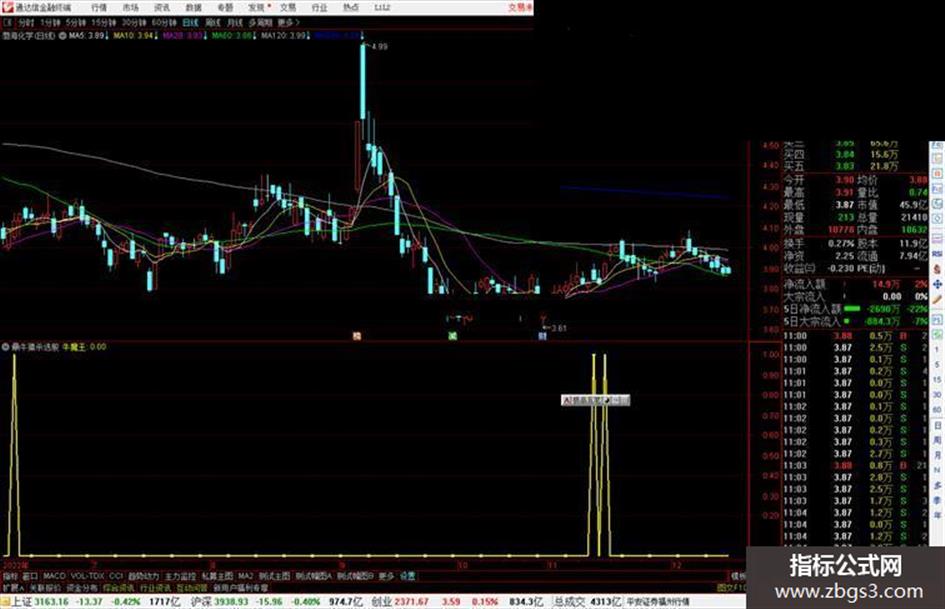Click the 窗口 button on the bottom tab bar
Image resolution: width=945 pixels, height=609 pixels.
click(30, 576)
